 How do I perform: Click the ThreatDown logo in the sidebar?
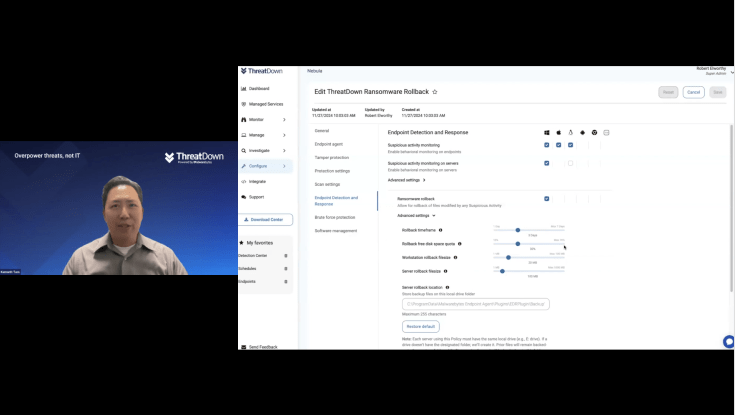click(x=262, y=71)
